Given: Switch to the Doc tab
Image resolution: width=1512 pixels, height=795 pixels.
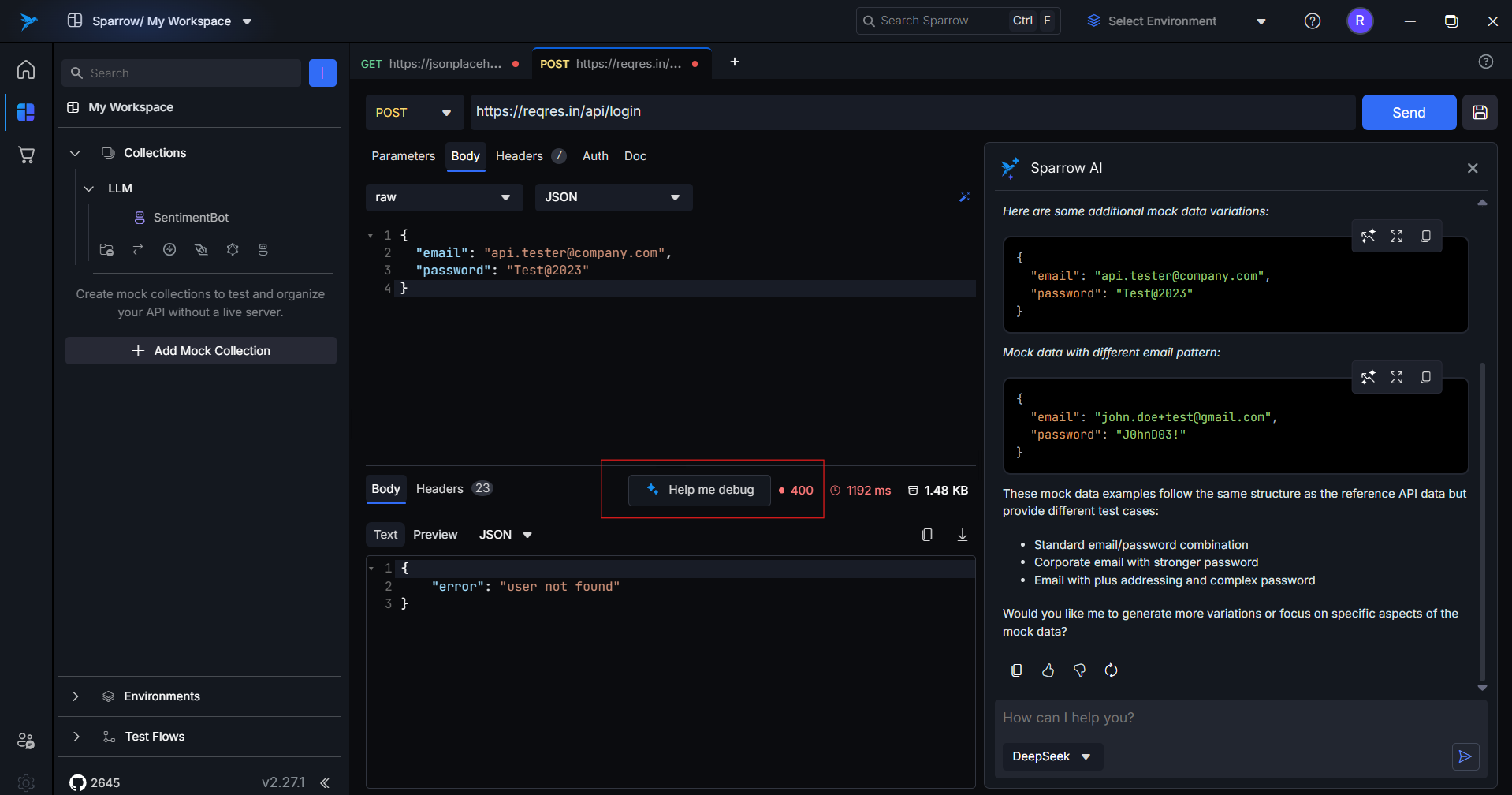Looking at the screenshot, I should click(635, 156).
